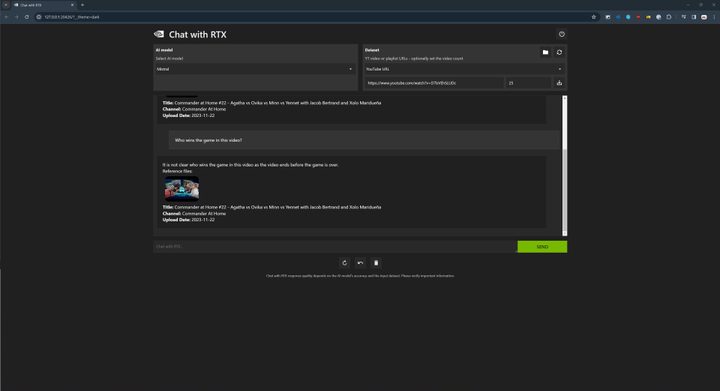The image size is (720, 391).
Task: Click the download icon next to the video count
Action: (x=559, y=83)
